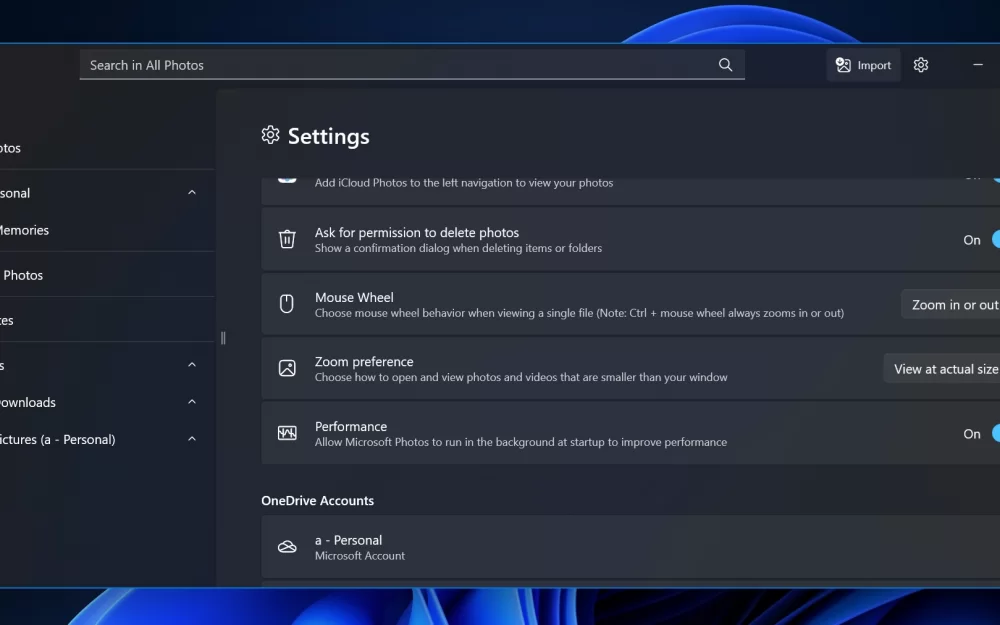Collapse the Personal section chevron
This screenshot has height=625, width=1000.
click(x=192, y=193)
